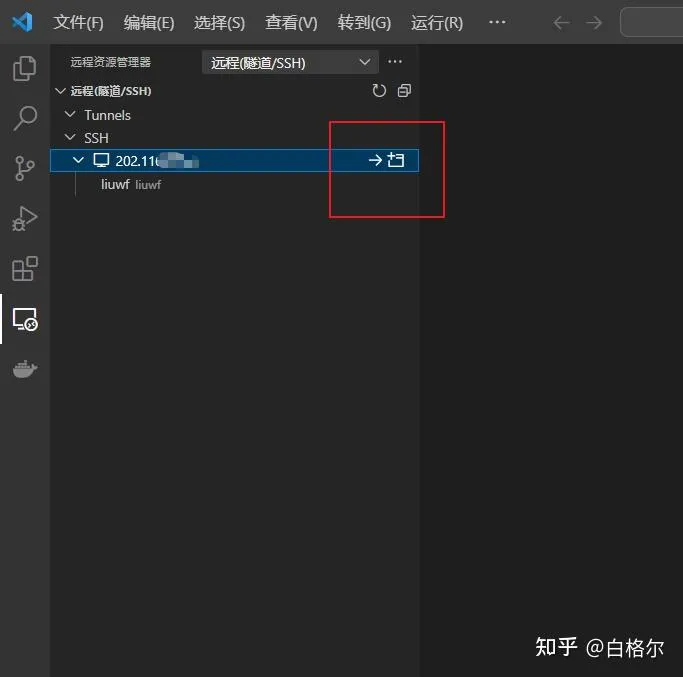Collapse the SSH tree section
683x677 pixels.
[70, 138]
